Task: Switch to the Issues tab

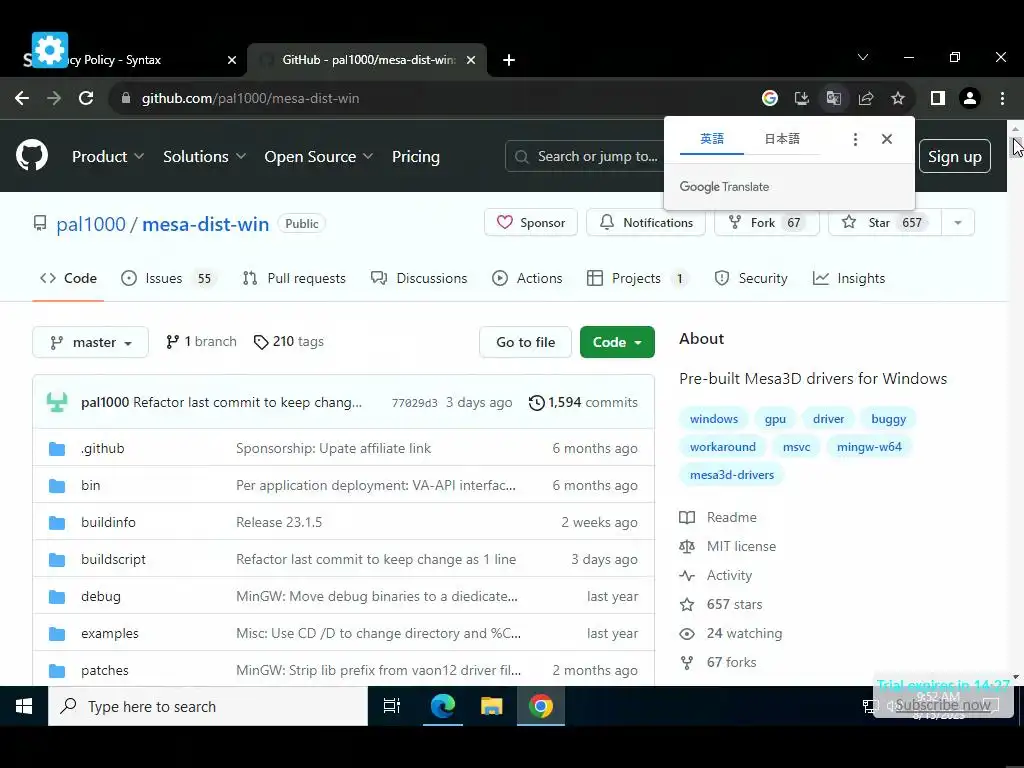Action: 168,278
